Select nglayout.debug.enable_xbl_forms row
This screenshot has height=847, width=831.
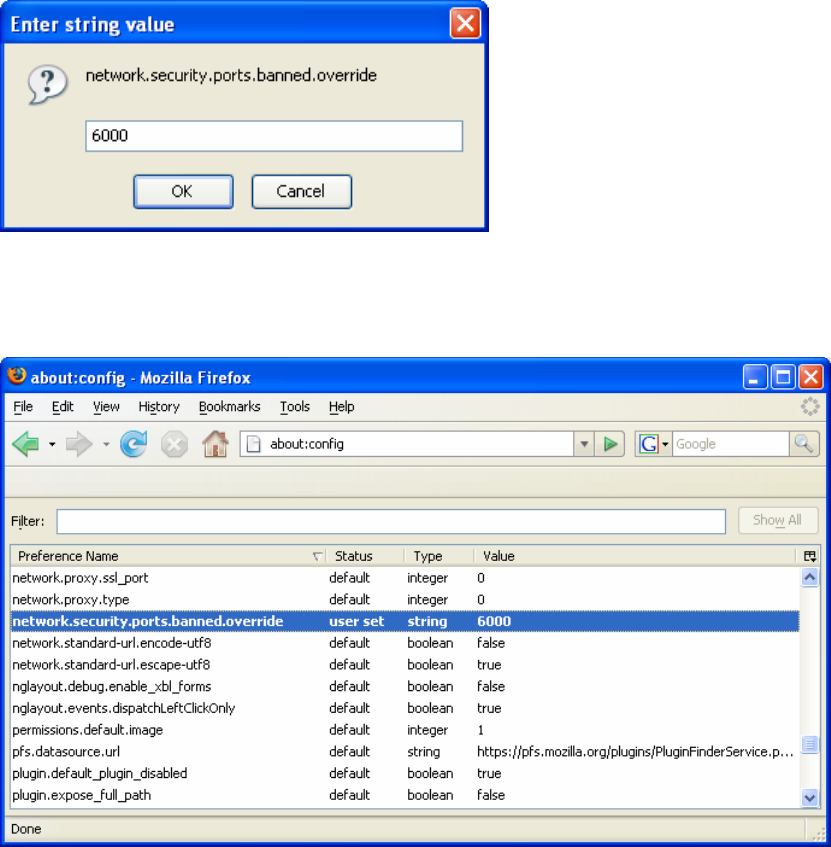tap(405, 687)
